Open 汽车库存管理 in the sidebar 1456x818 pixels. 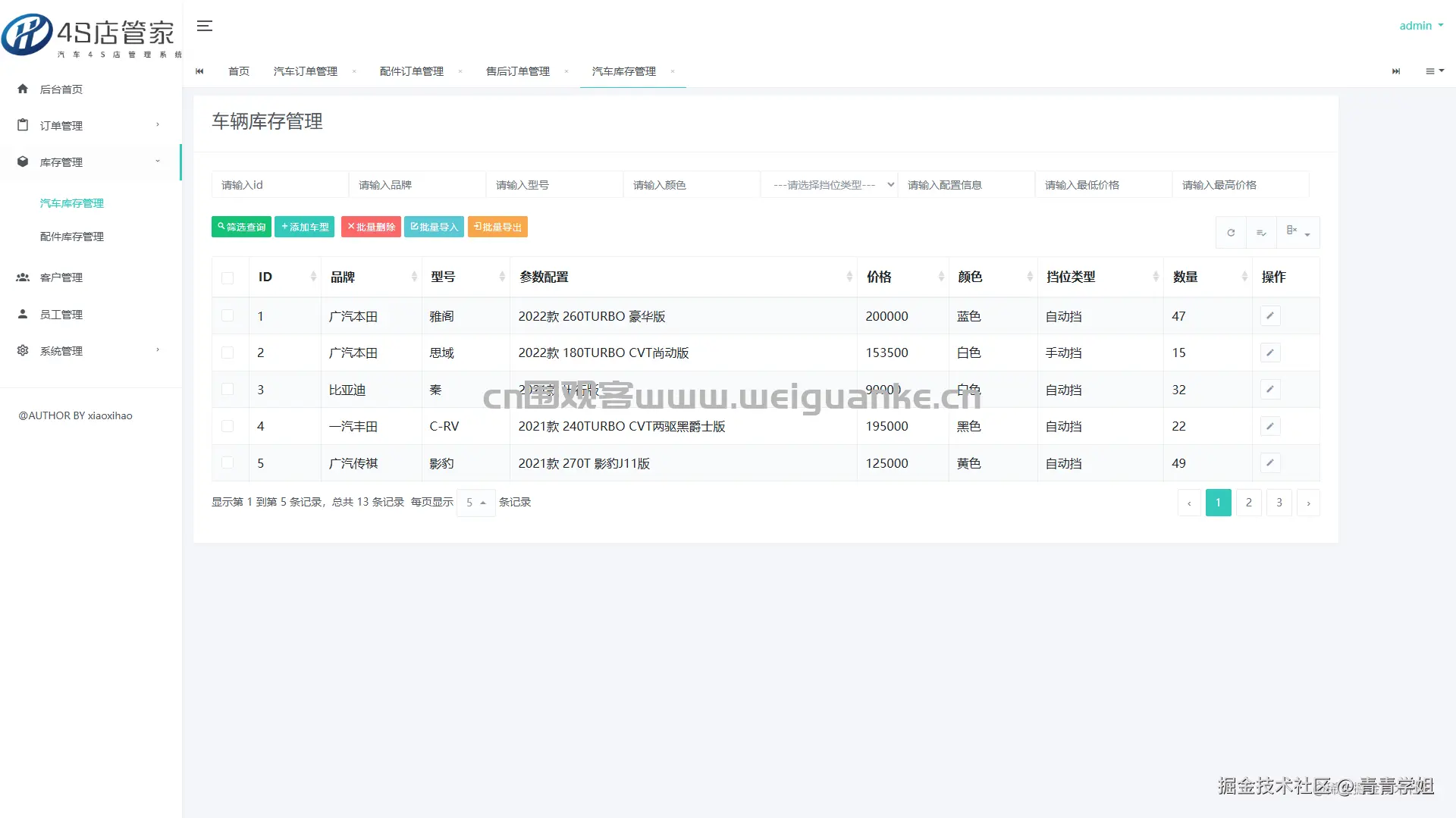pyautogui.click(x=72, y=203)
